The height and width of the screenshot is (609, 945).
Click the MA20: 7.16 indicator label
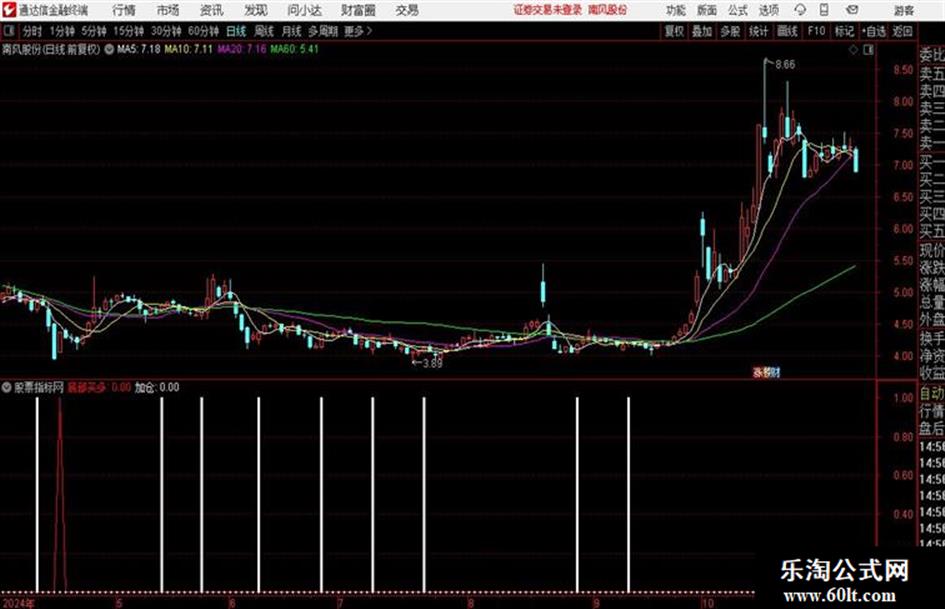point(242,49)
